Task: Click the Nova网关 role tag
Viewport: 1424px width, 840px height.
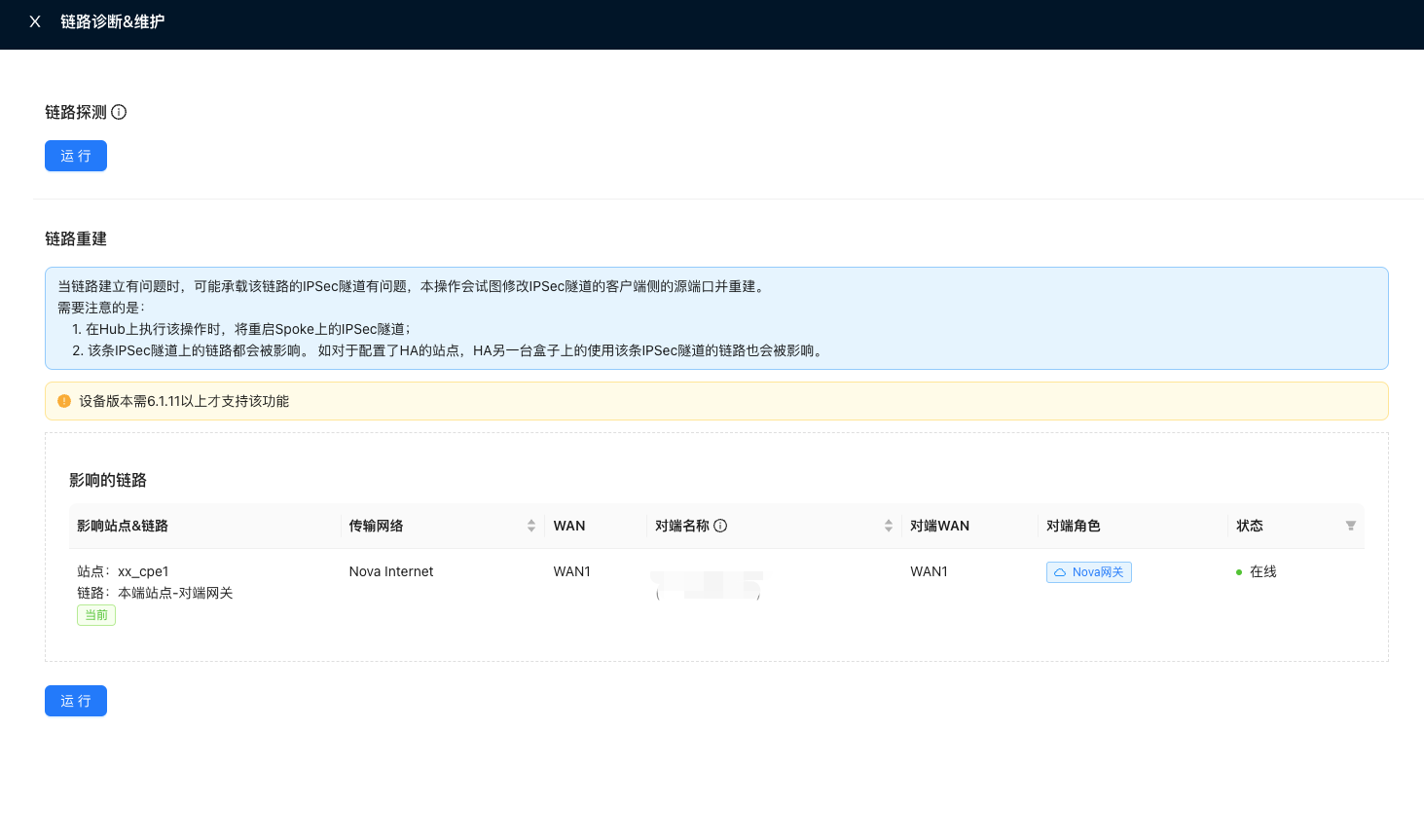Action: point(1089,572)
